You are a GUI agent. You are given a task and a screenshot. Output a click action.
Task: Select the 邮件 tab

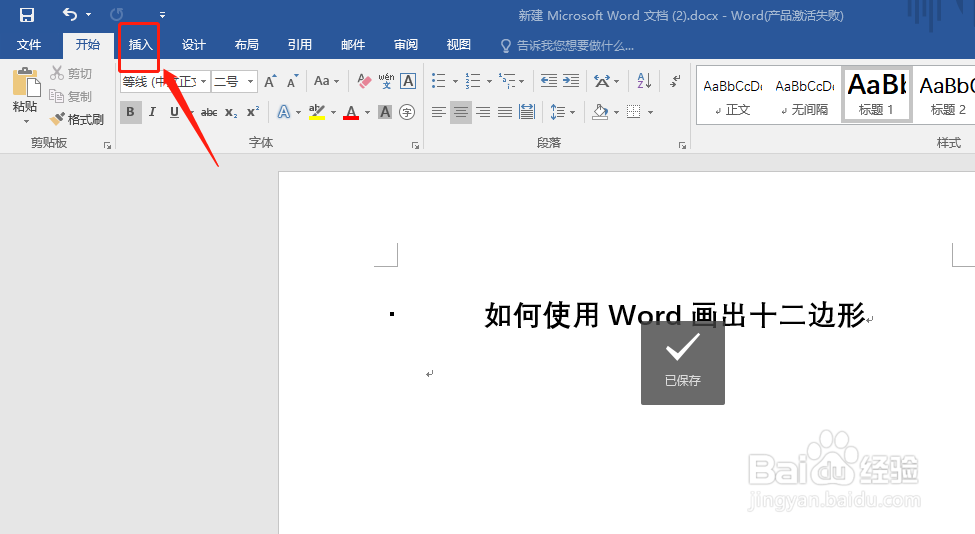point(353,45)
